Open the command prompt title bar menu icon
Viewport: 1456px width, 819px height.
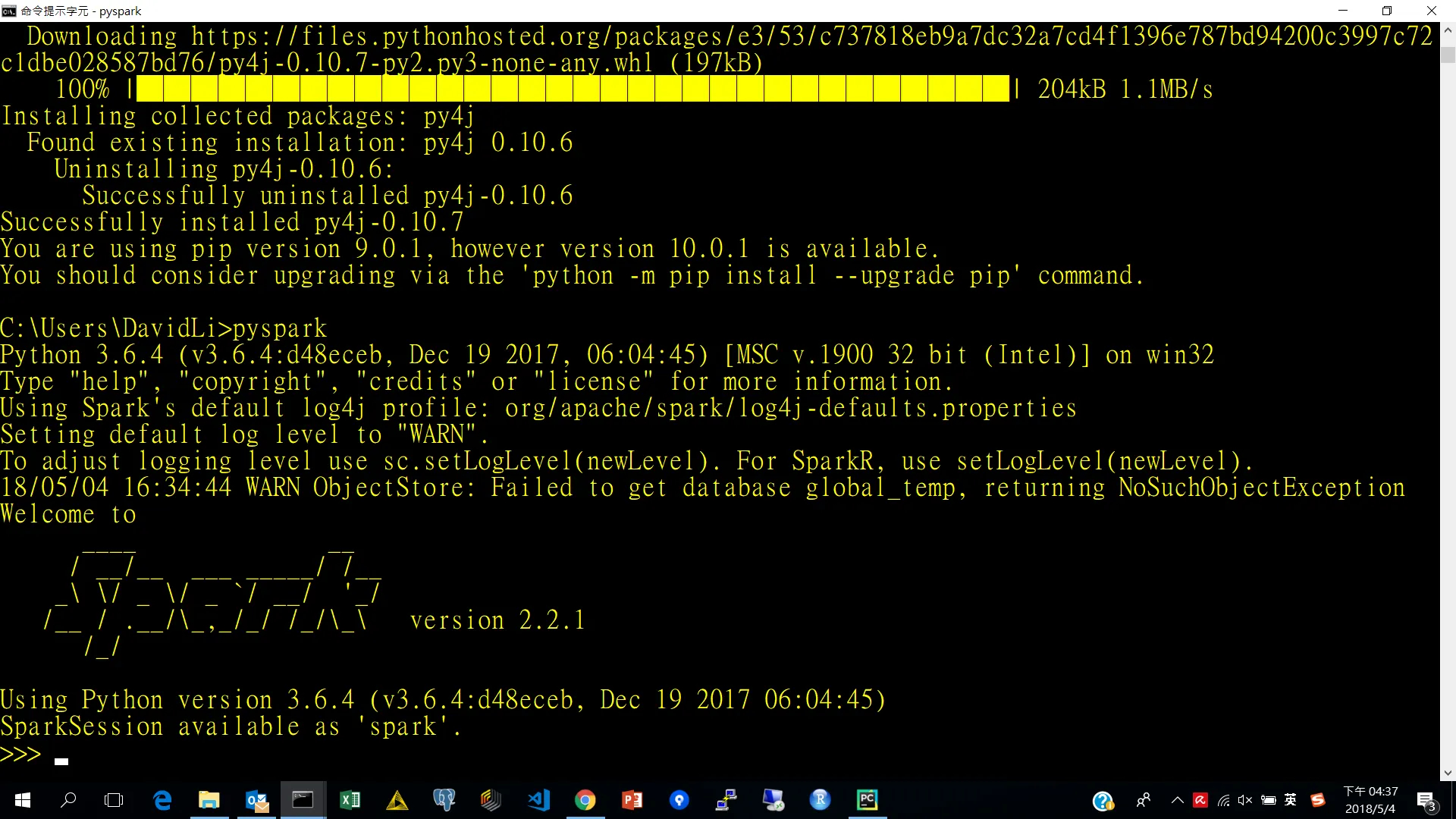click(9, 11)
